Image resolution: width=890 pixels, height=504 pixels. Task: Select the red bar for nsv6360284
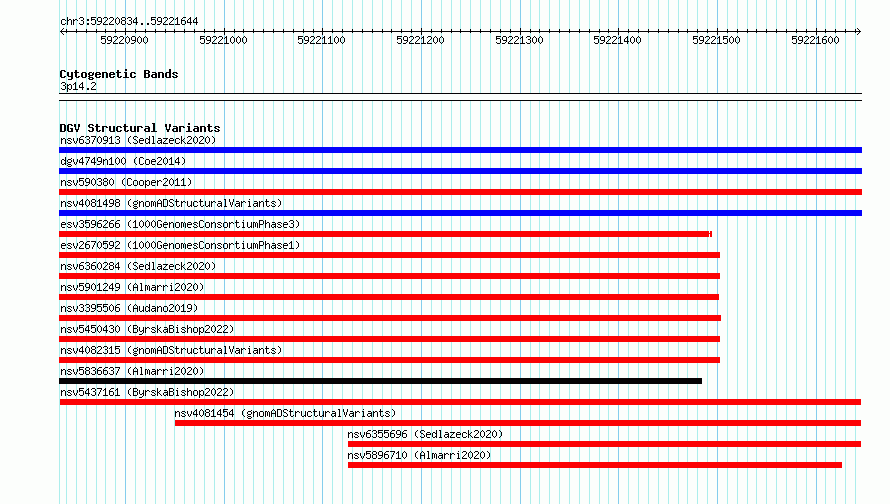click(x=389, y=276)
